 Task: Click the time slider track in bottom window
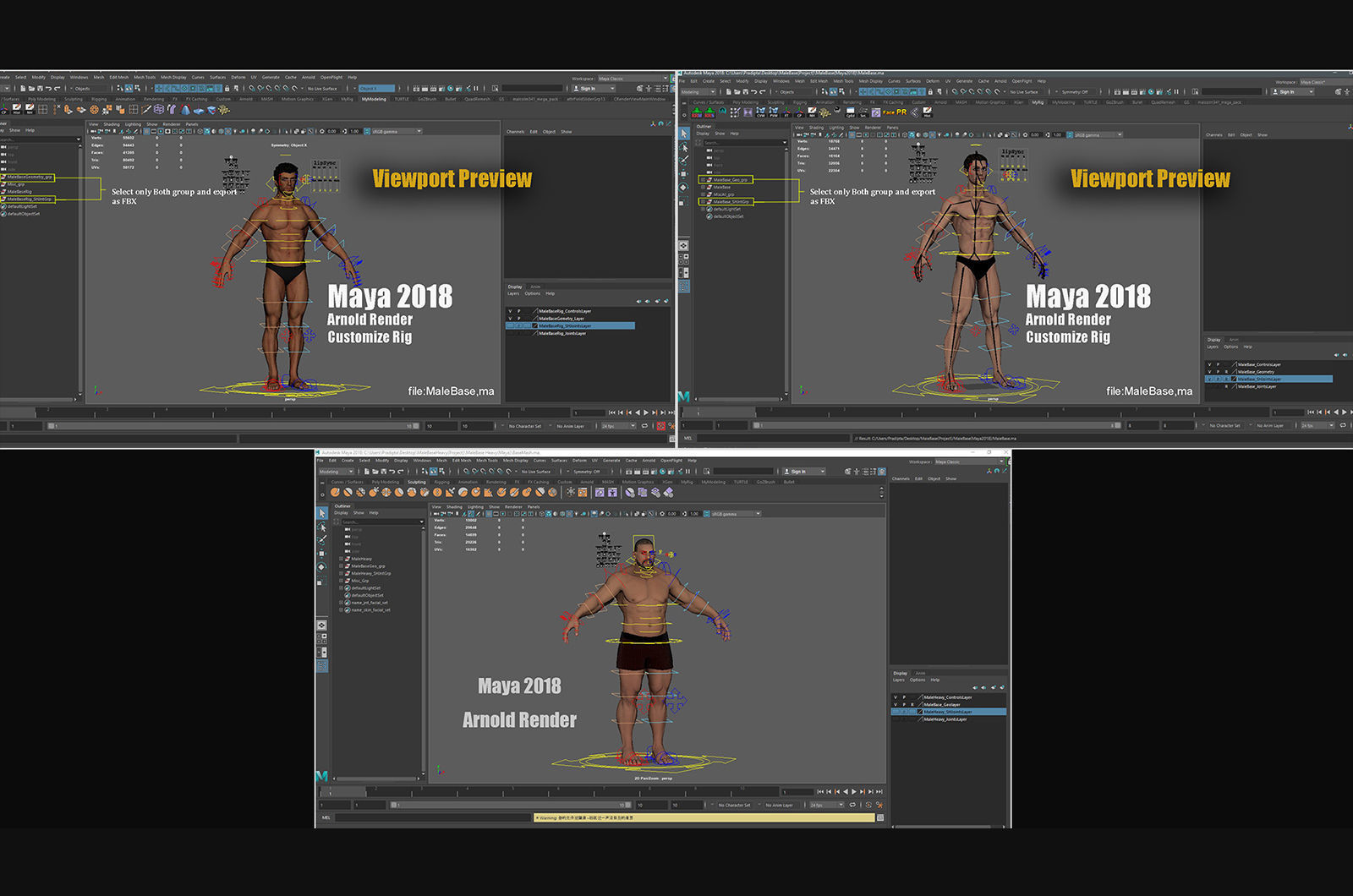pos(550,792)
